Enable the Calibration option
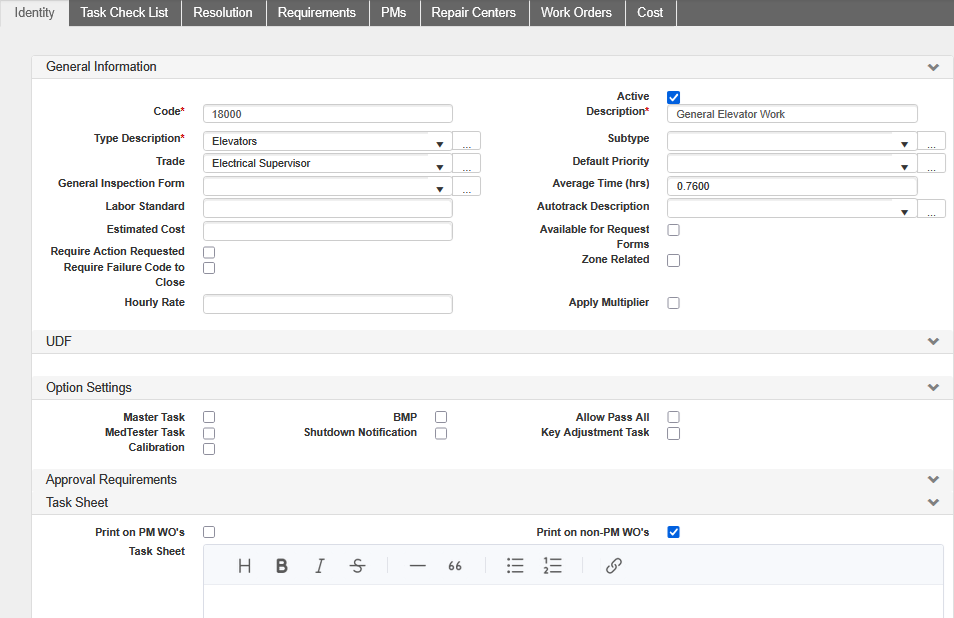The image size is (954, 618). click(x=209, y=449)
